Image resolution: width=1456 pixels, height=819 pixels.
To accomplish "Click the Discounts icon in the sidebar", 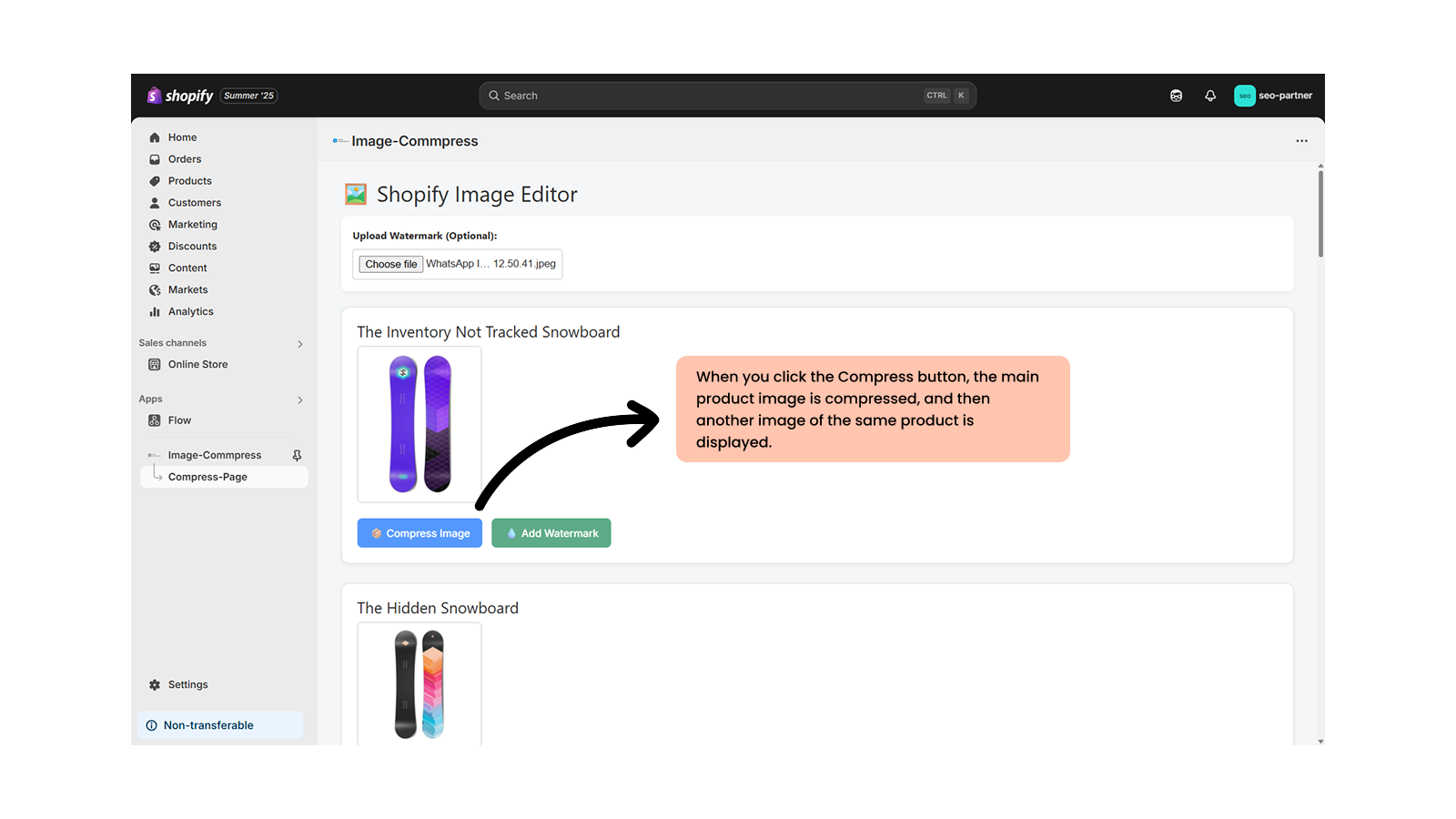I will [x=155, y=246].
